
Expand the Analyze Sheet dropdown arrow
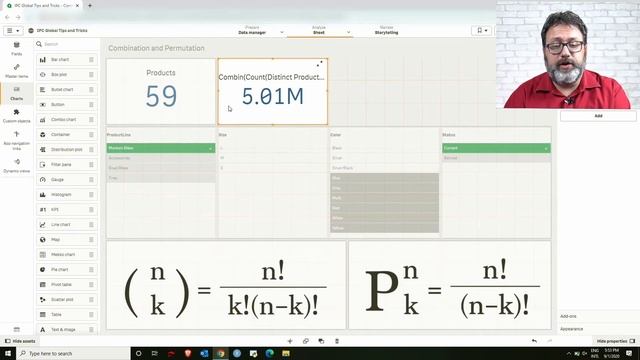(x=349, y=32)
